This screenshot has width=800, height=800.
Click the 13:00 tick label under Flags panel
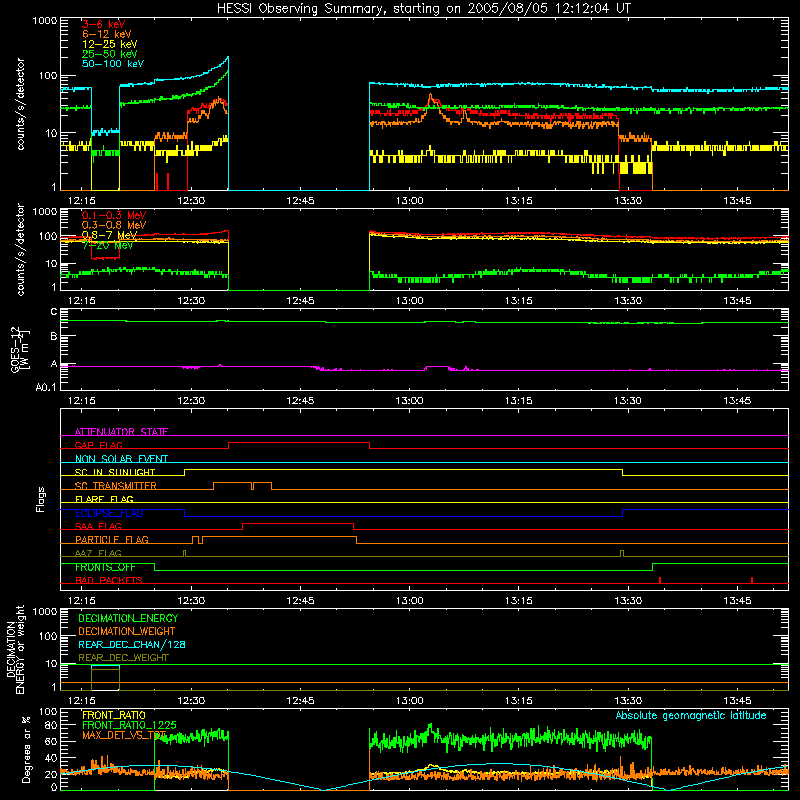(409, 601)
